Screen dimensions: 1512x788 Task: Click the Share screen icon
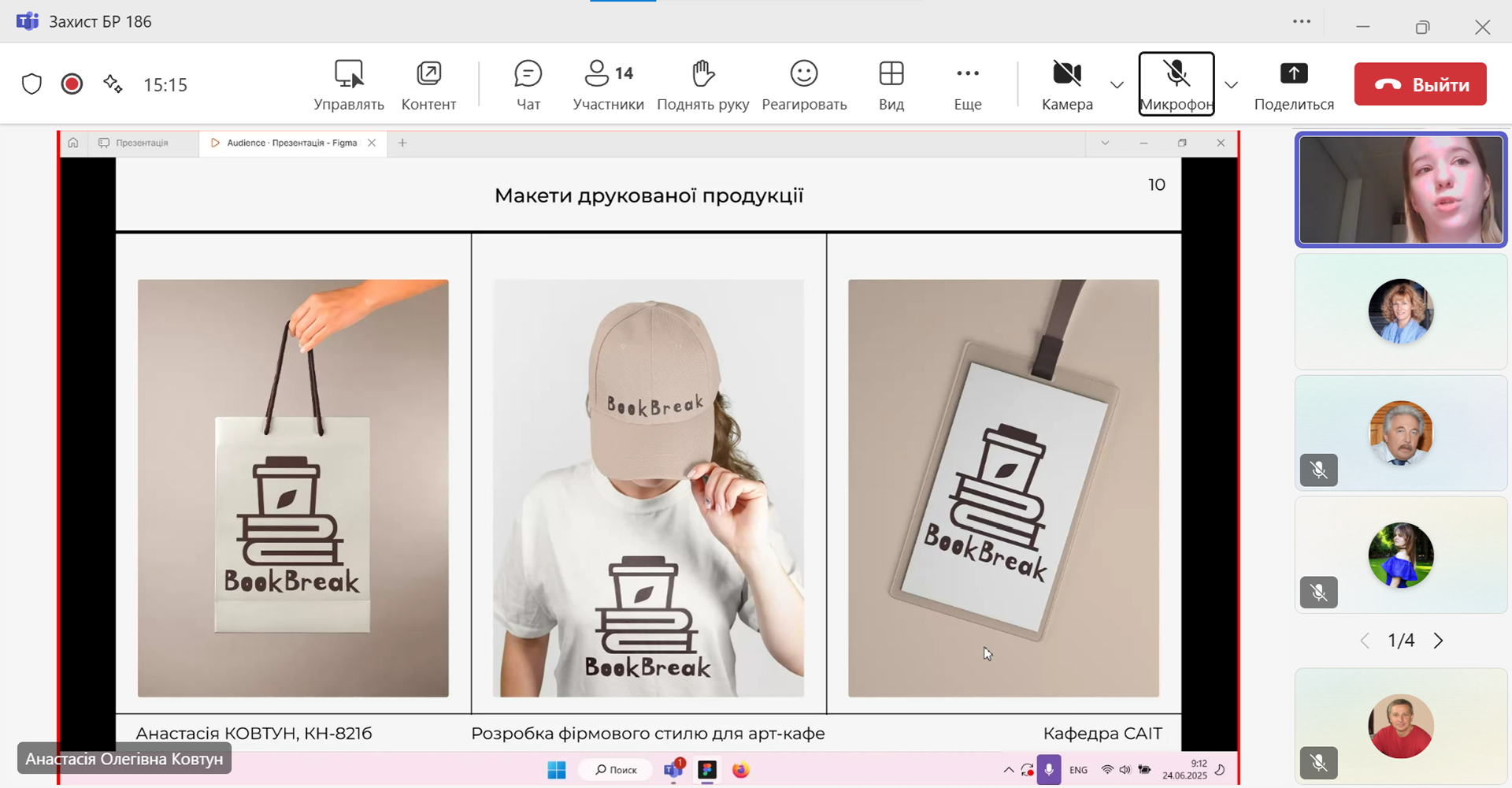[1293, 84]
